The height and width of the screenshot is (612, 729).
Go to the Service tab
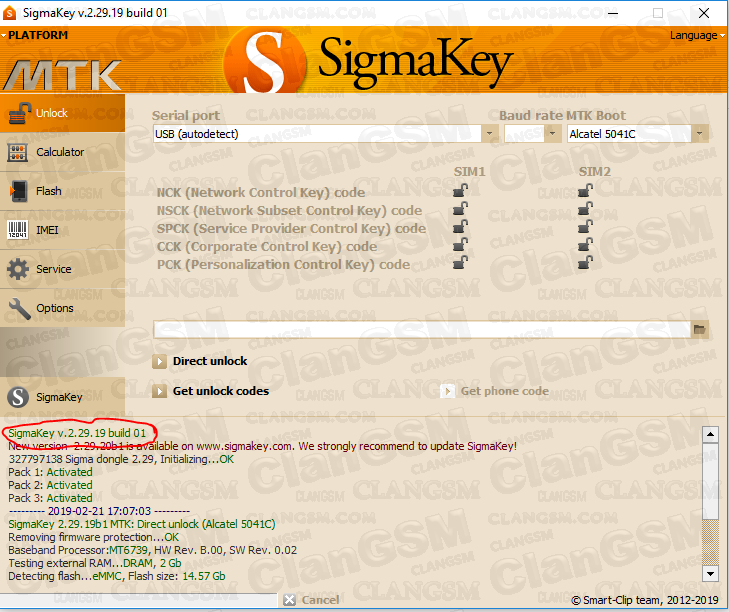click(62, 269)
